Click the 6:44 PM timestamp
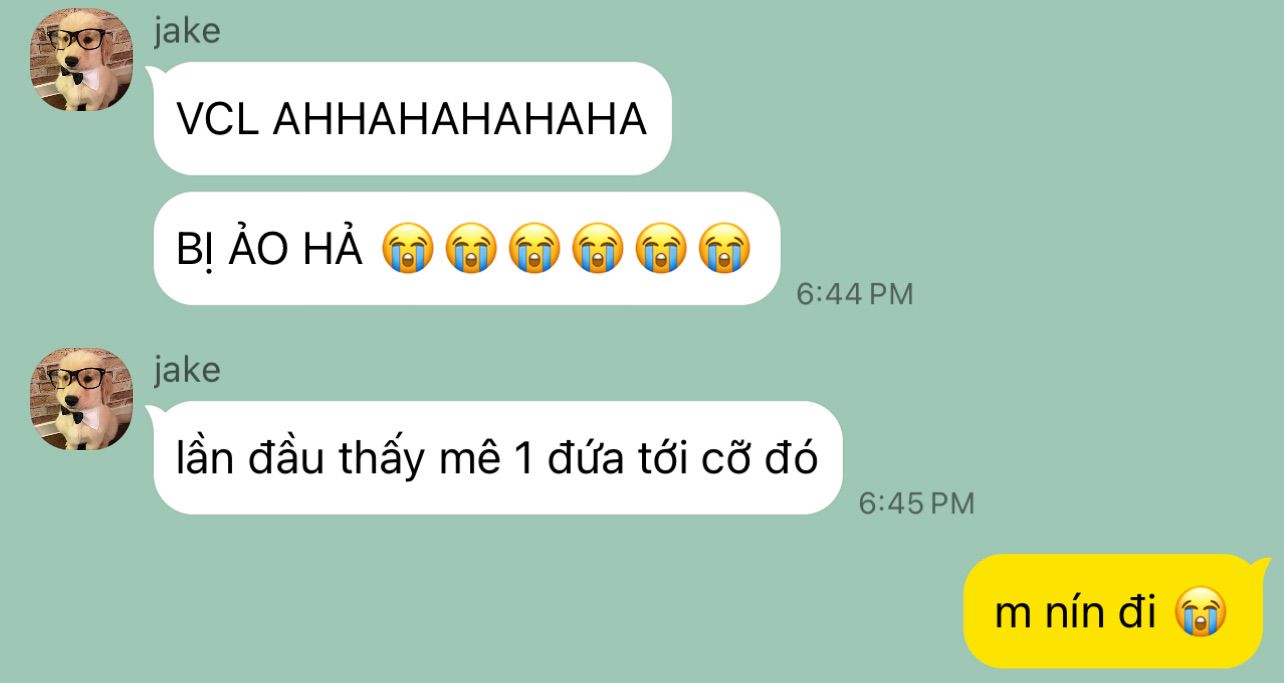This screenshot has height=683, width=1284. (x=854, y=294)
